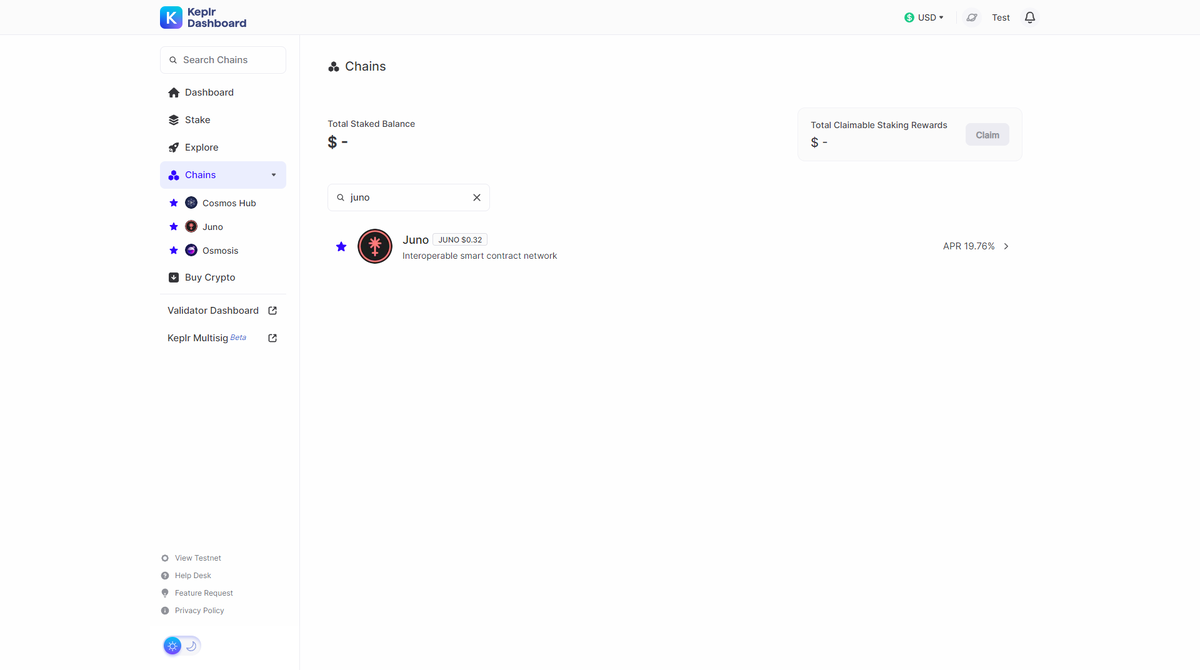Unfavorite Juno star in the sidebar
1200x670 pixels.
click(174, 227)
